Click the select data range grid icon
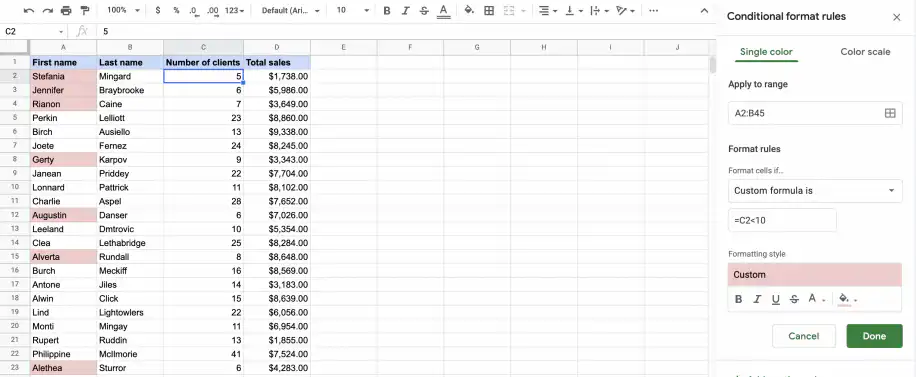This screenshot has height=377, width=916. pos(890,113)
